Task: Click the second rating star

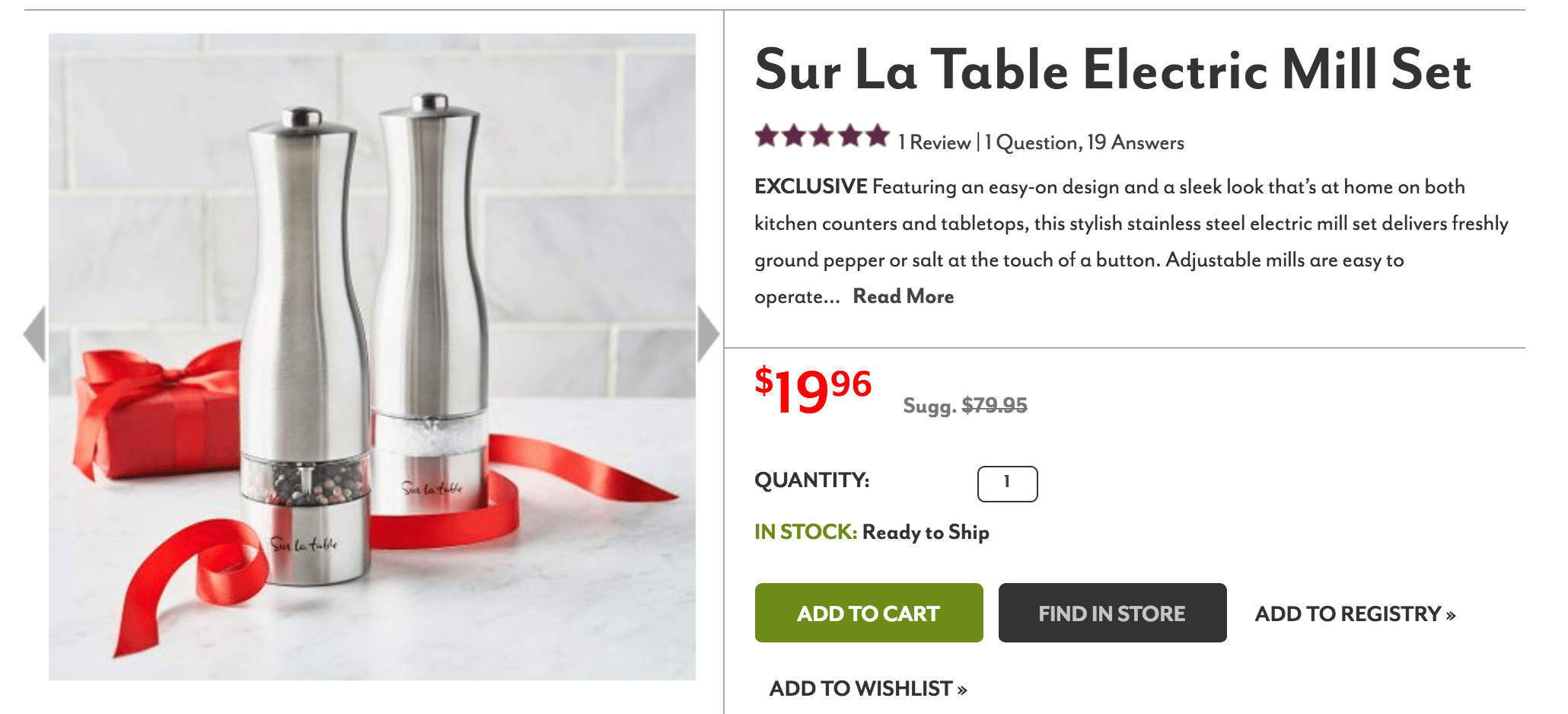Action: tap(794, 137)
